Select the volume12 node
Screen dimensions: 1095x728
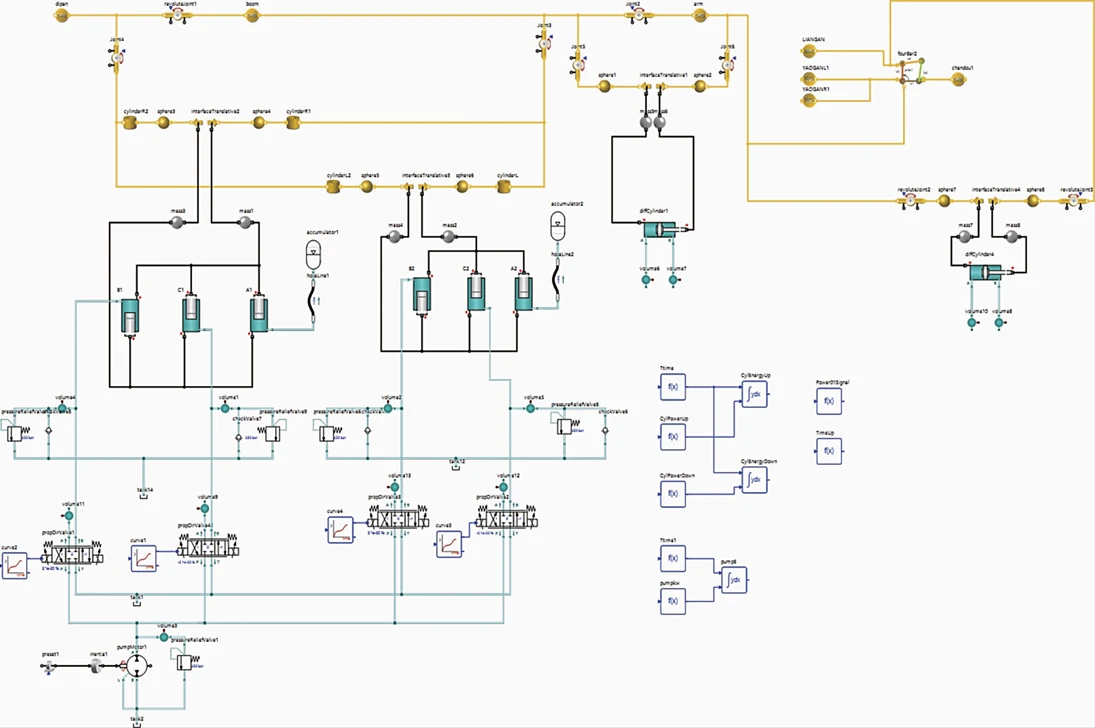504,487
